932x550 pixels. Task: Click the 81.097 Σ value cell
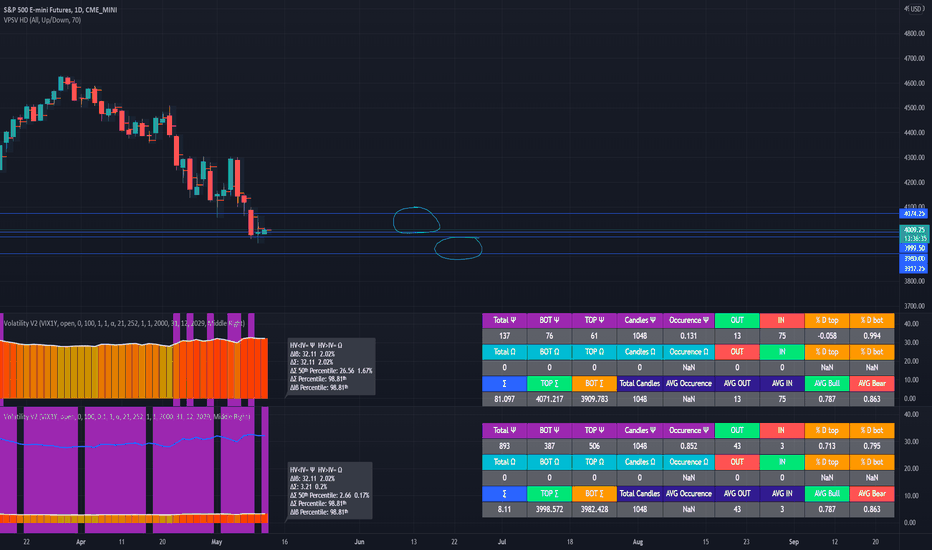pos(505,399)
